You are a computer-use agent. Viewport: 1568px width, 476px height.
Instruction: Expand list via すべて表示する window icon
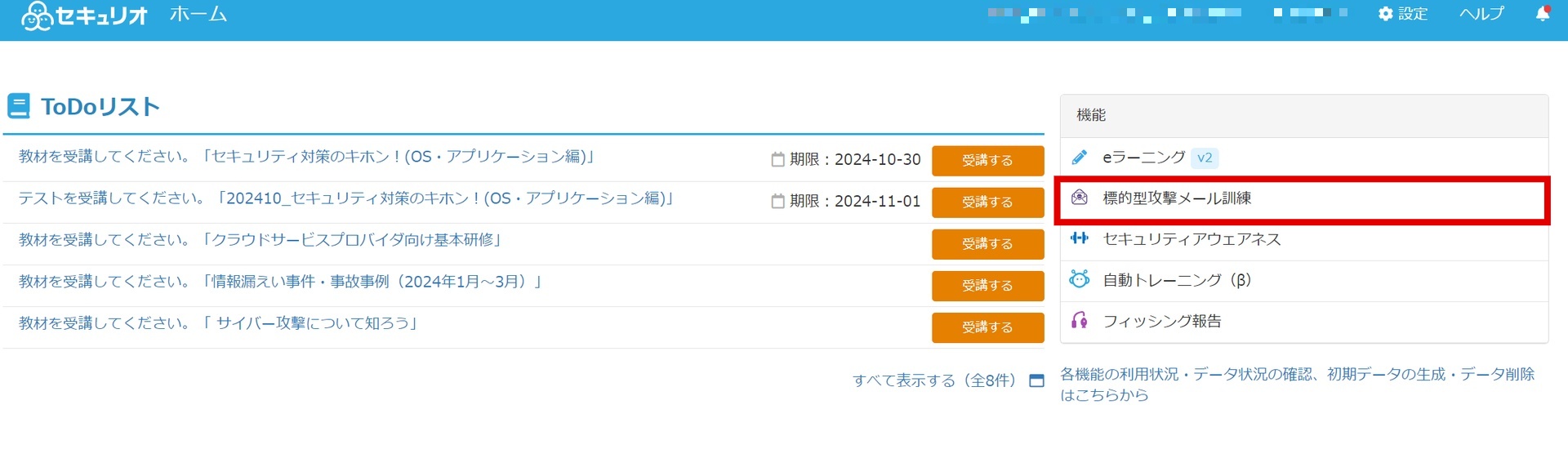point(1036,380)
